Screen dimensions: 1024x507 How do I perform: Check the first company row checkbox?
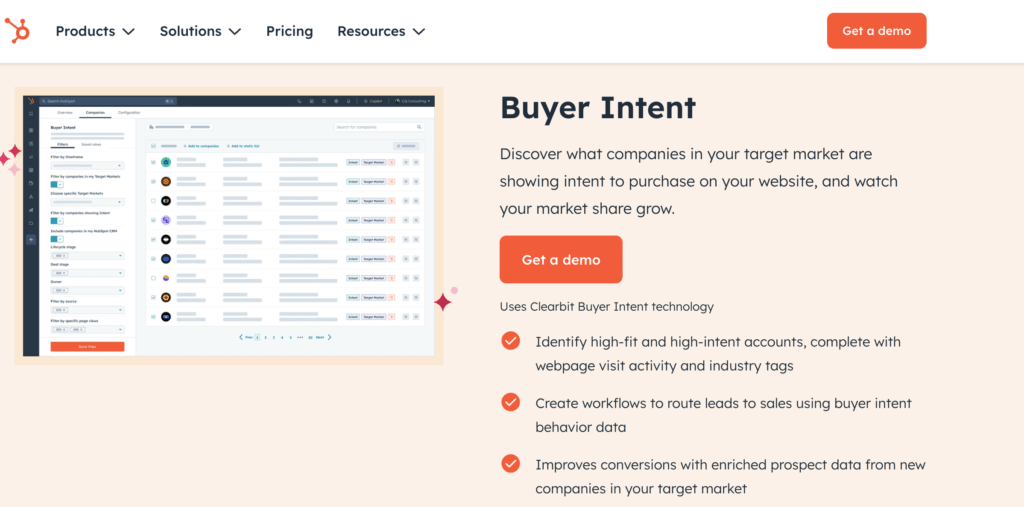click(153, 162)
